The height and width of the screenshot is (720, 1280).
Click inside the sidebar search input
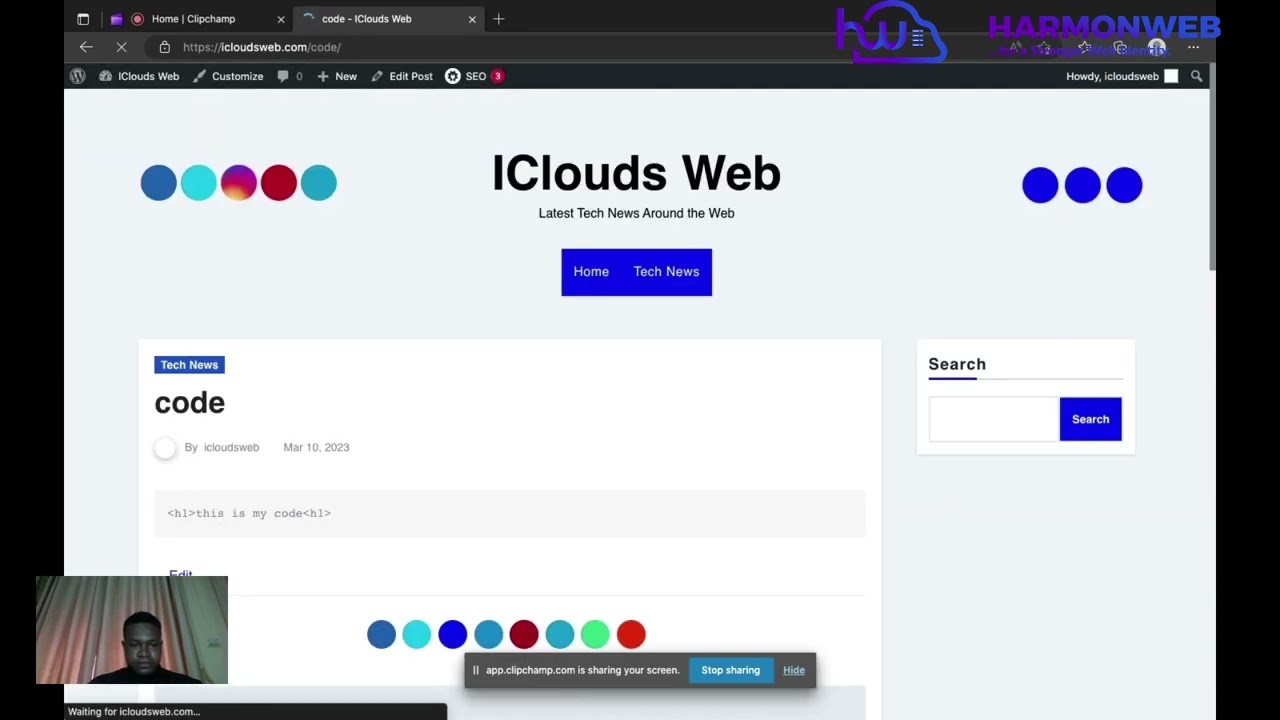(x=993, y=419)
